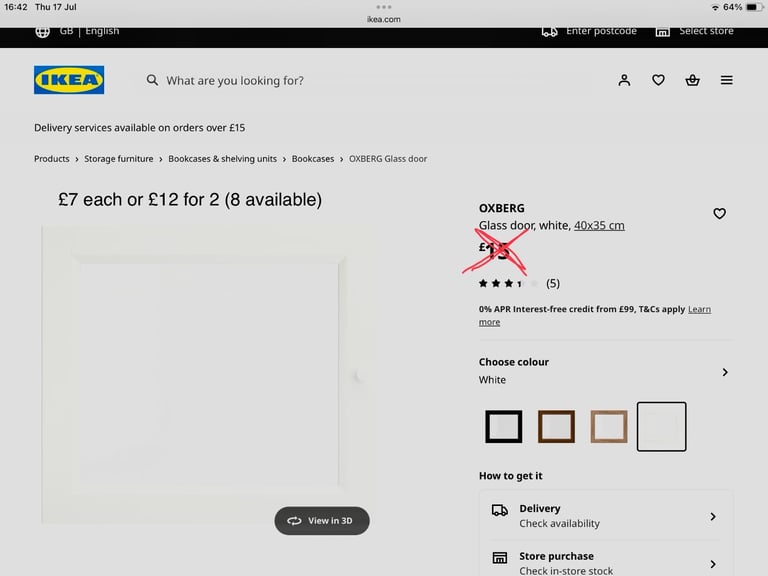The height and width of the screenshot is (576, 768).
Task: Expand the Choose colour chevron
Action: click(725, 372)
